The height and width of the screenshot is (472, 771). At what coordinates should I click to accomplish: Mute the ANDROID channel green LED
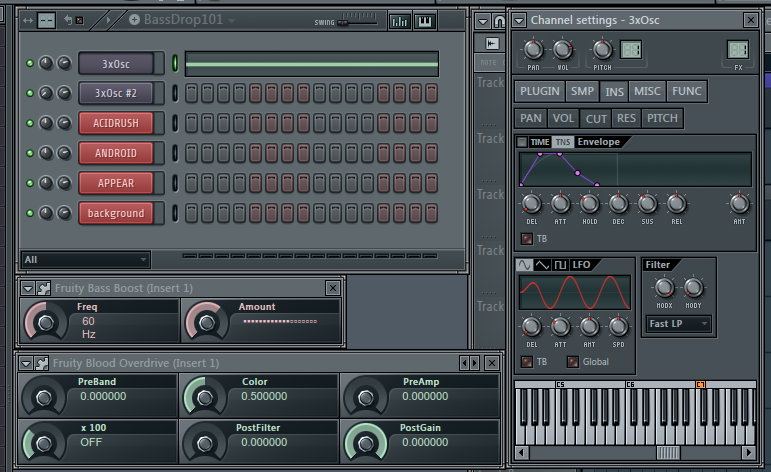coord(30,153)
